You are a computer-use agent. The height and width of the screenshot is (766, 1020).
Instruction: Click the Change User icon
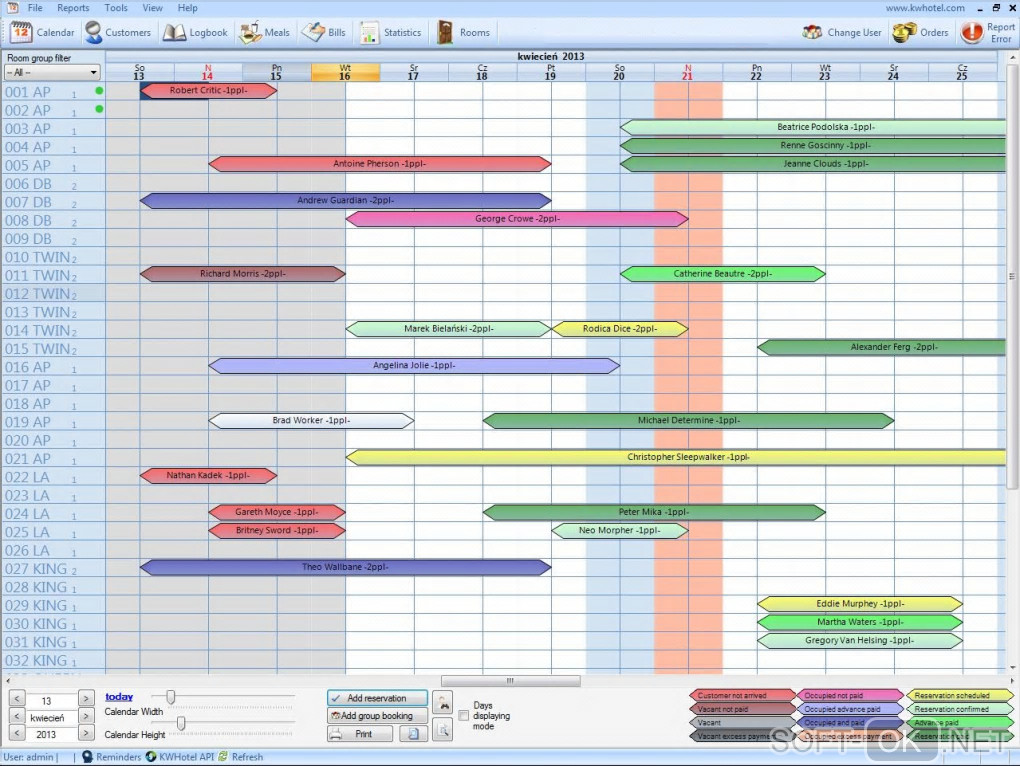tap(812, 33)
